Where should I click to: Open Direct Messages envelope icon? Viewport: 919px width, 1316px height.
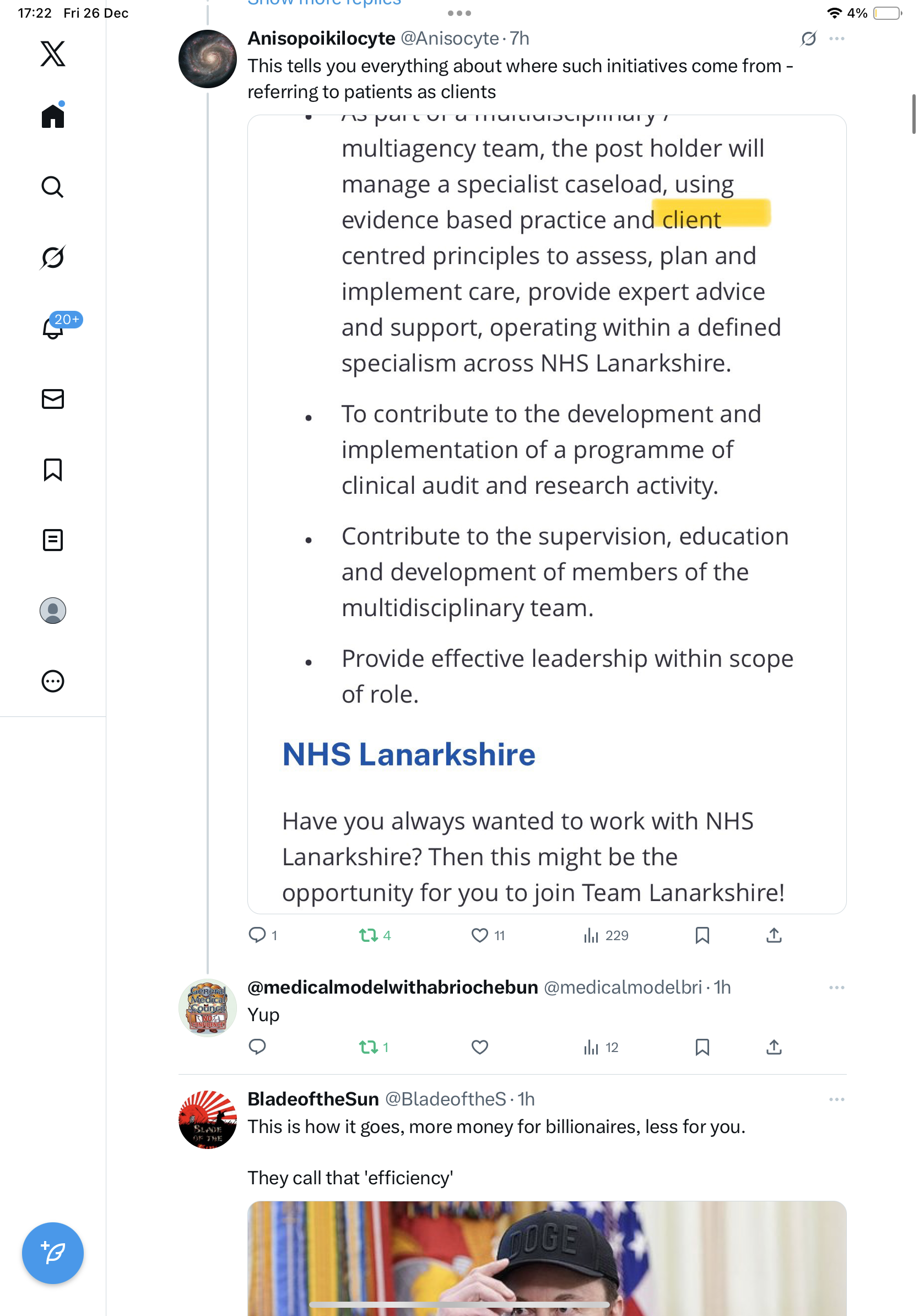coord(53,399)
